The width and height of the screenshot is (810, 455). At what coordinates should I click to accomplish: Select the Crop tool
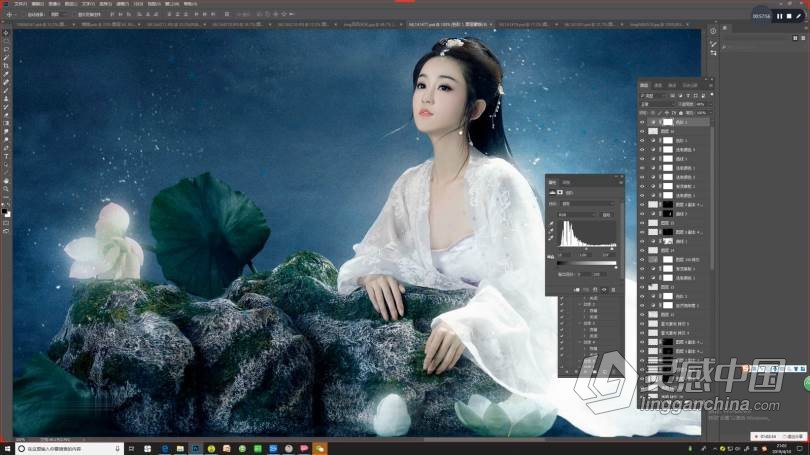tap(6, 66)
